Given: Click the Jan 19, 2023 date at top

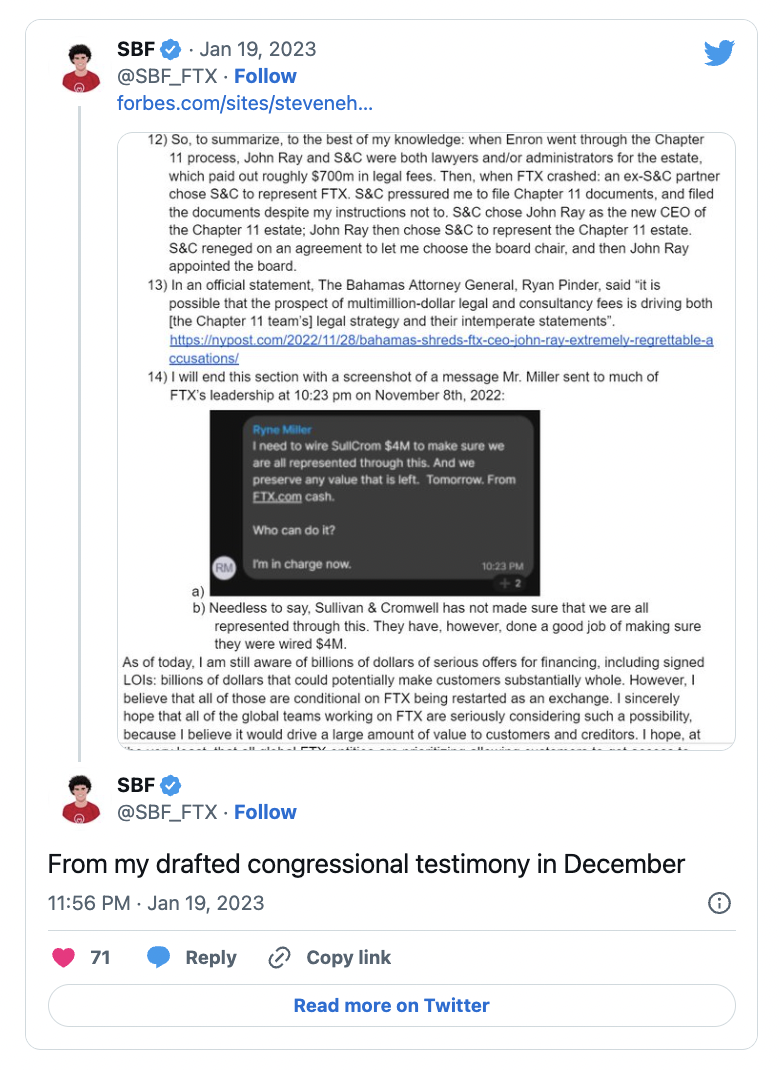Looking at the screenshot, I should click(x=258, y=49).
